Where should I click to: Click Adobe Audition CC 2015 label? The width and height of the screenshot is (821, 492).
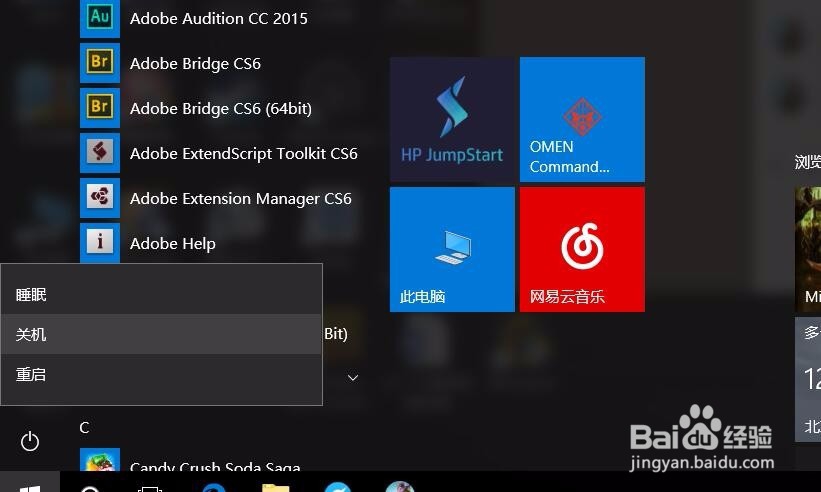pyautogui.click(x=219, y=18)
